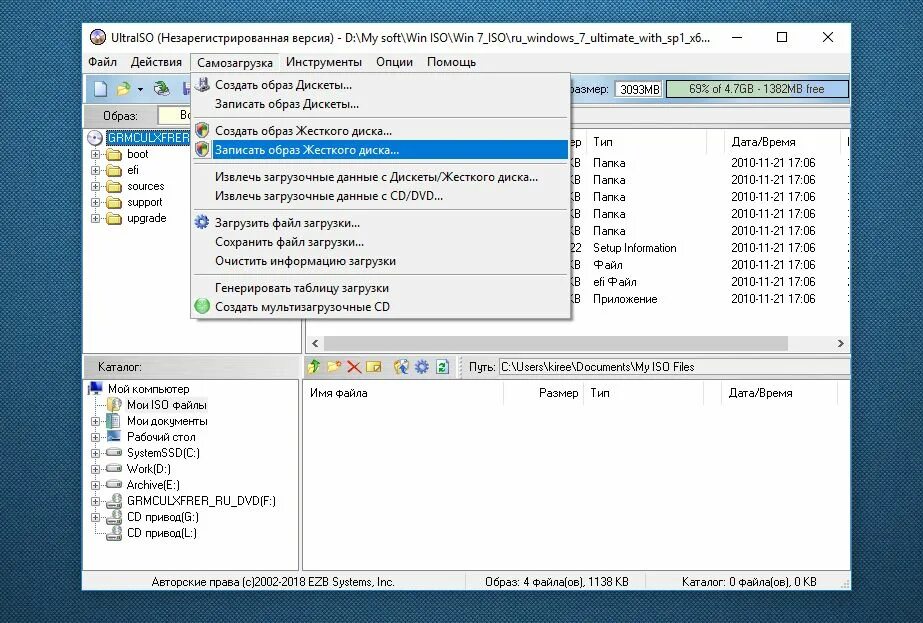Sort by Дата/Время column in catalog pane
This screenshot has width=923, height=623.
click(x=779, y=393)
